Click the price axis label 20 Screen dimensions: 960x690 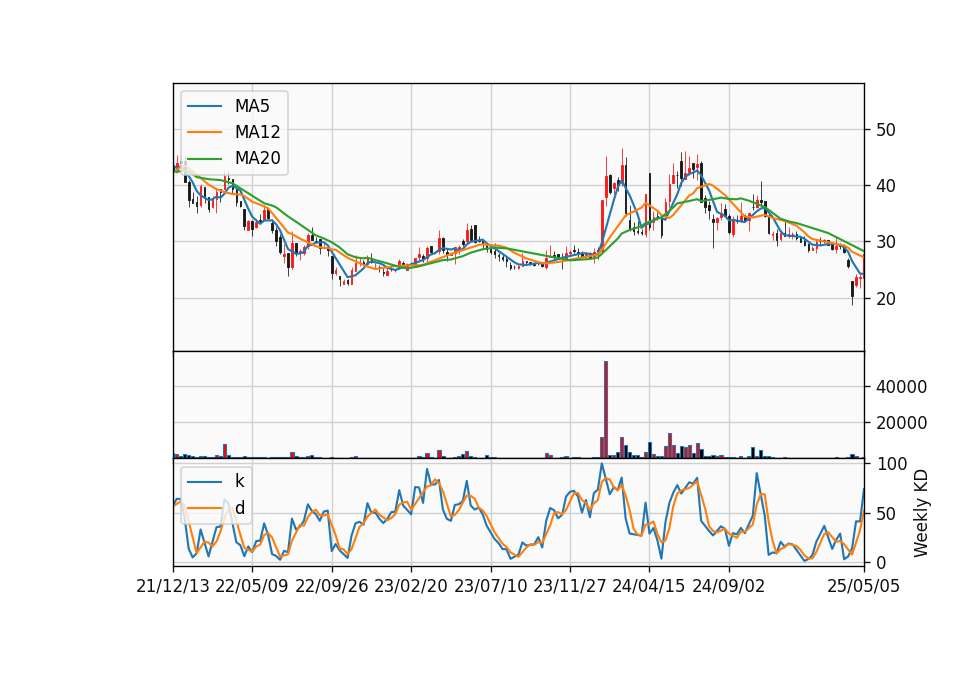tap(886, 299)
